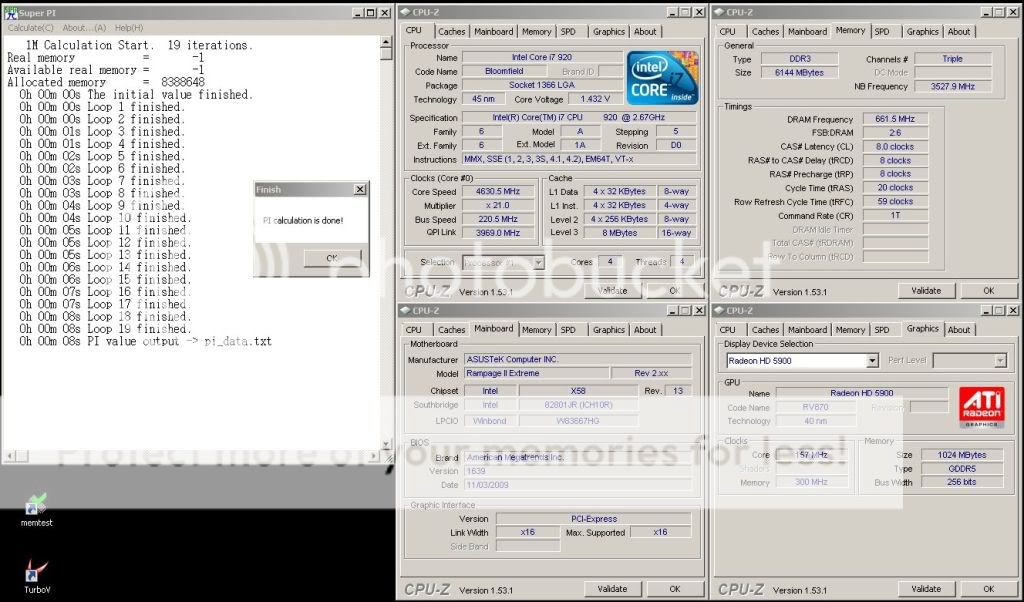Click the Bus Speed value 220.5 MHz
This screenshot has width=1024, height=602.
[x=498, y=219]
